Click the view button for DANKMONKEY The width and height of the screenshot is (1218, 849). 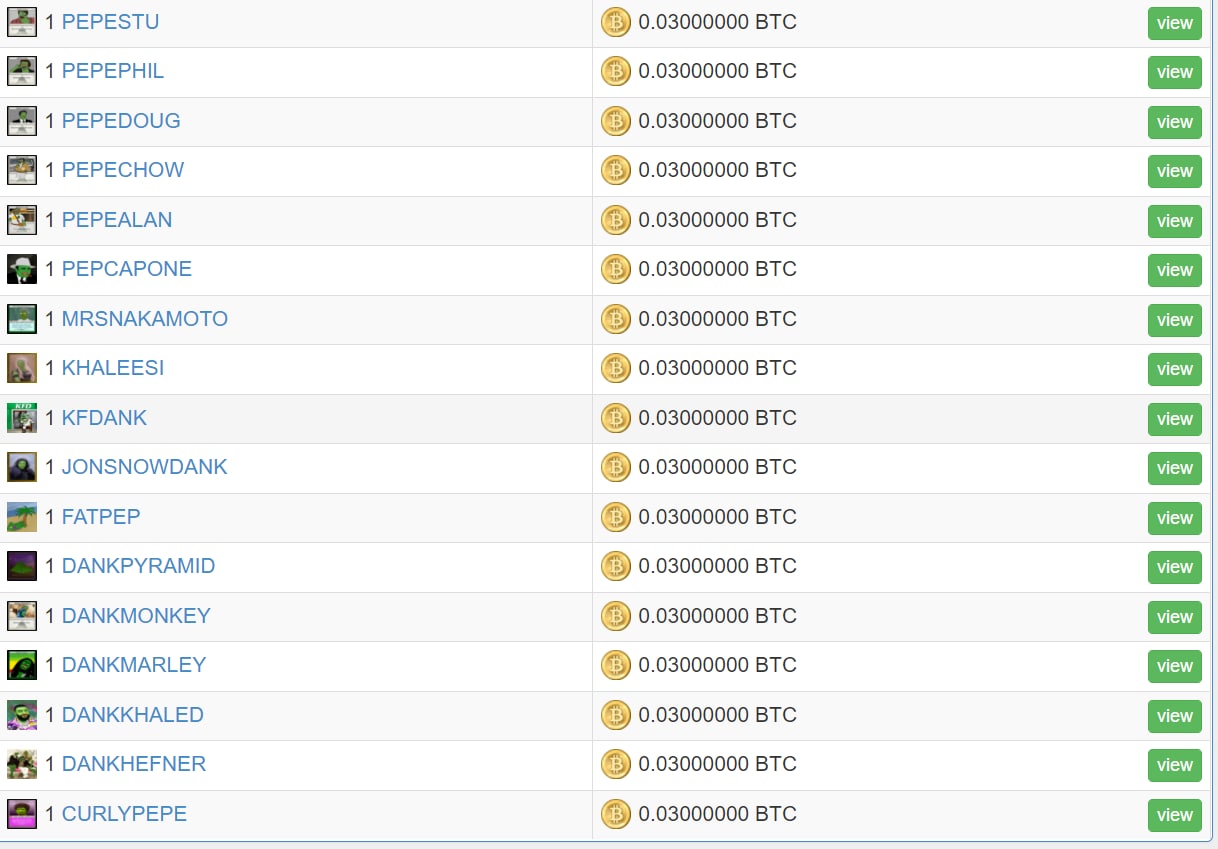click(1175, 617)
